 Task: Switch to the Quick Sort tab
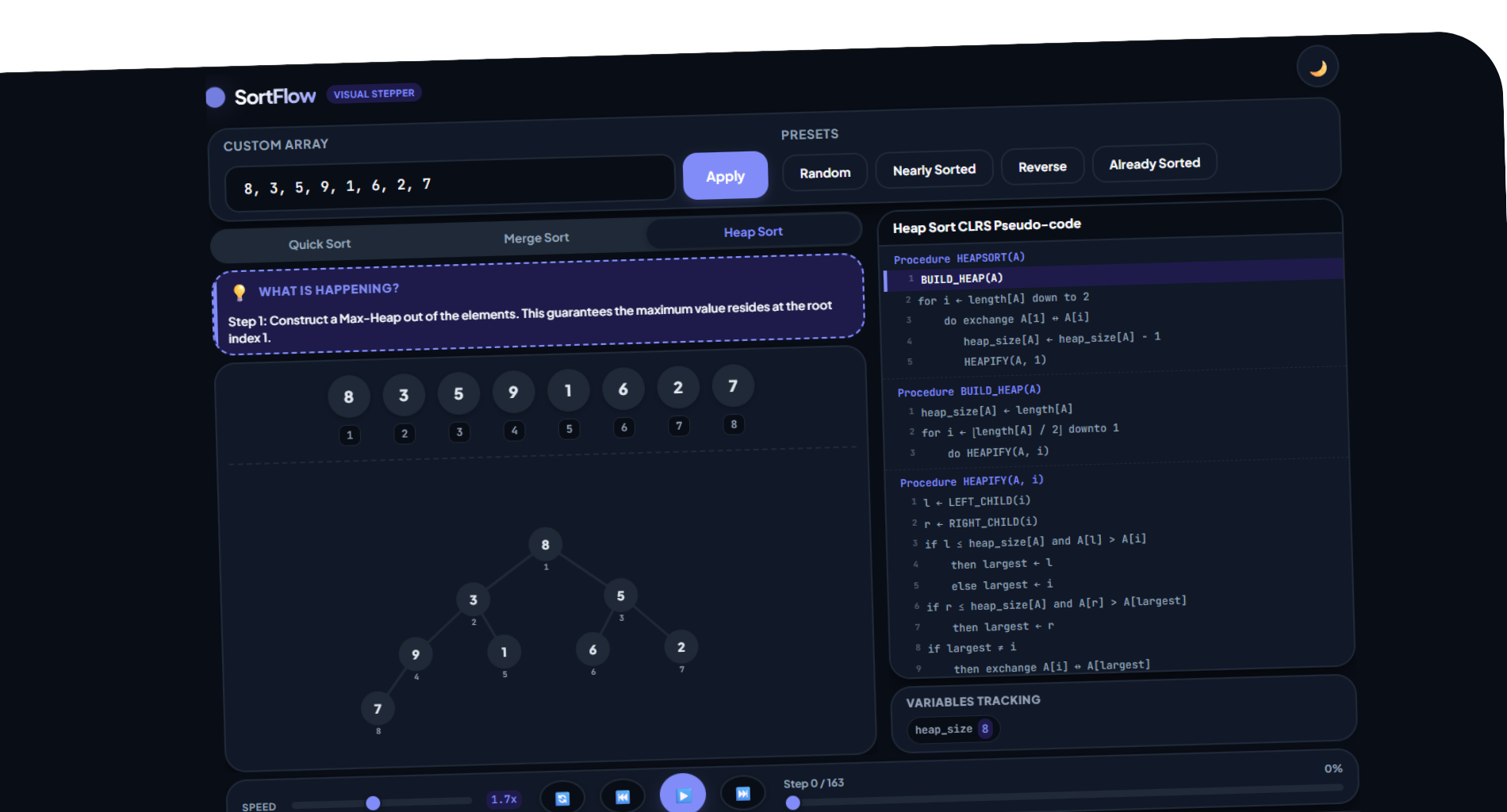click(320, 244)
